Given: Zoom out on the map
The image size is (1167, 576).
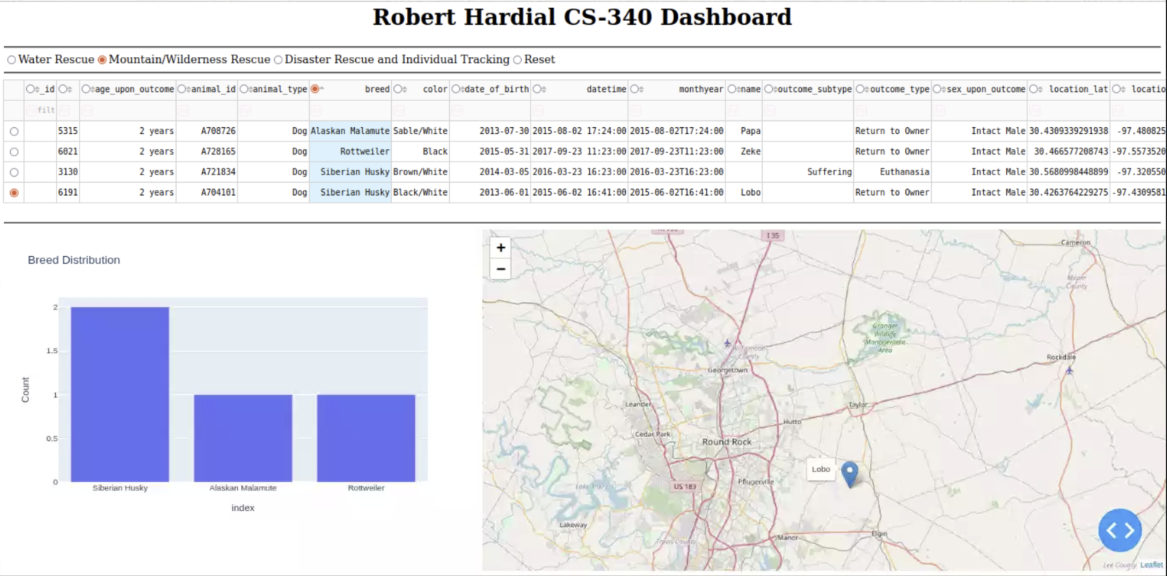Looking at the screenshot, I should pyautogui.click(x=501, y=269).
